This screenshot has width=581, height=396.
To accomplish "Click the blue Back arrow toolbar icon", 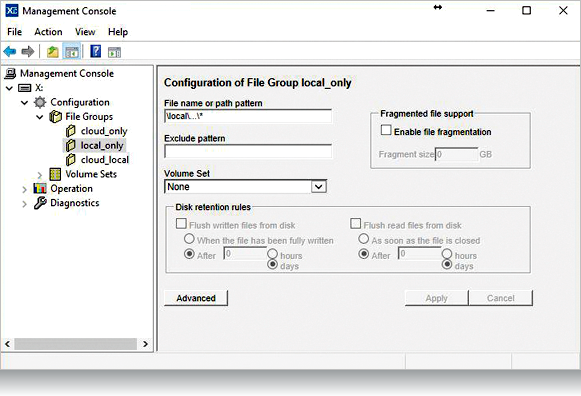I will pos(10,51).
